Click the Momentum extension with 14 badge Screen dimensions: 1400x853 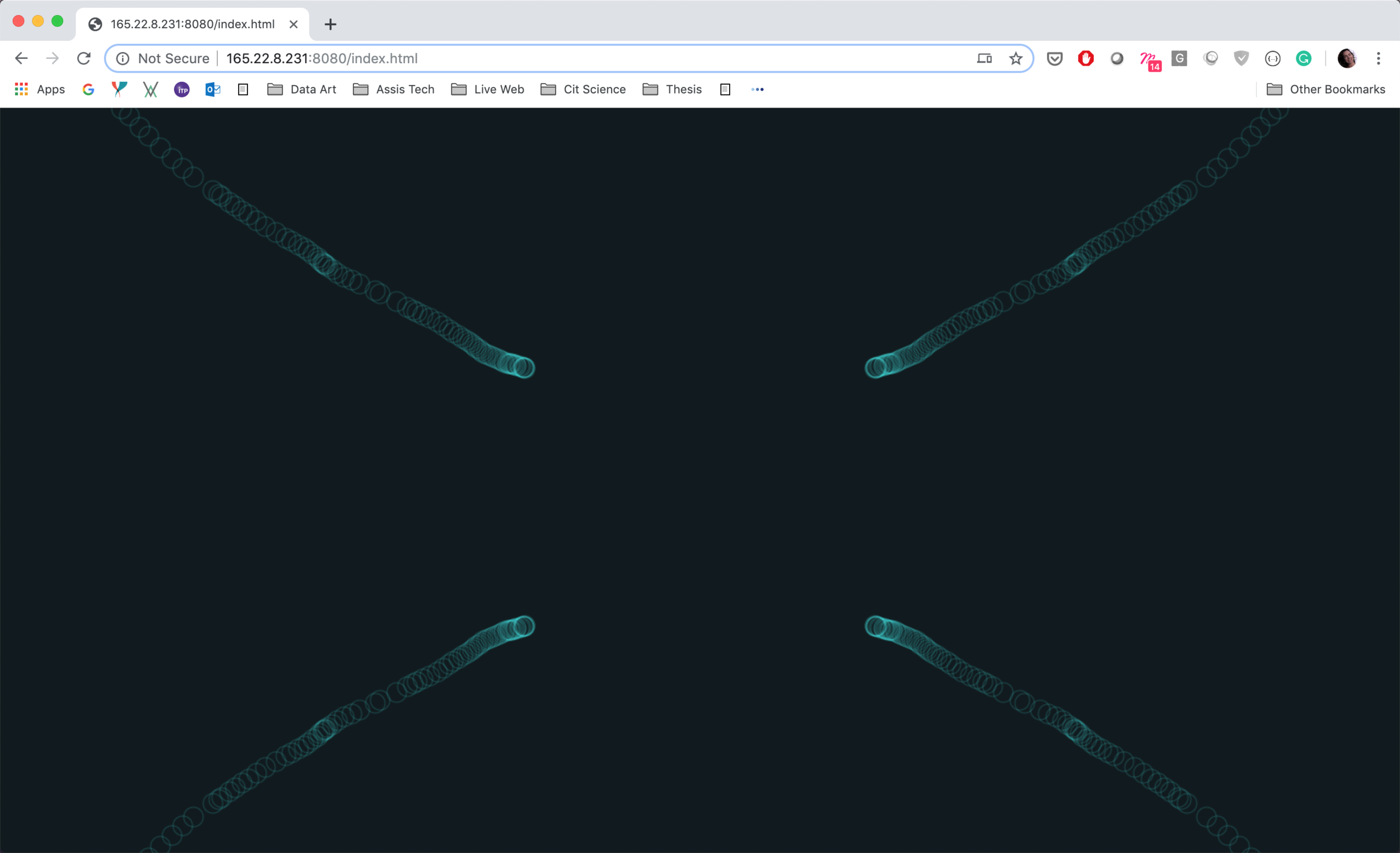point(1149,60)
